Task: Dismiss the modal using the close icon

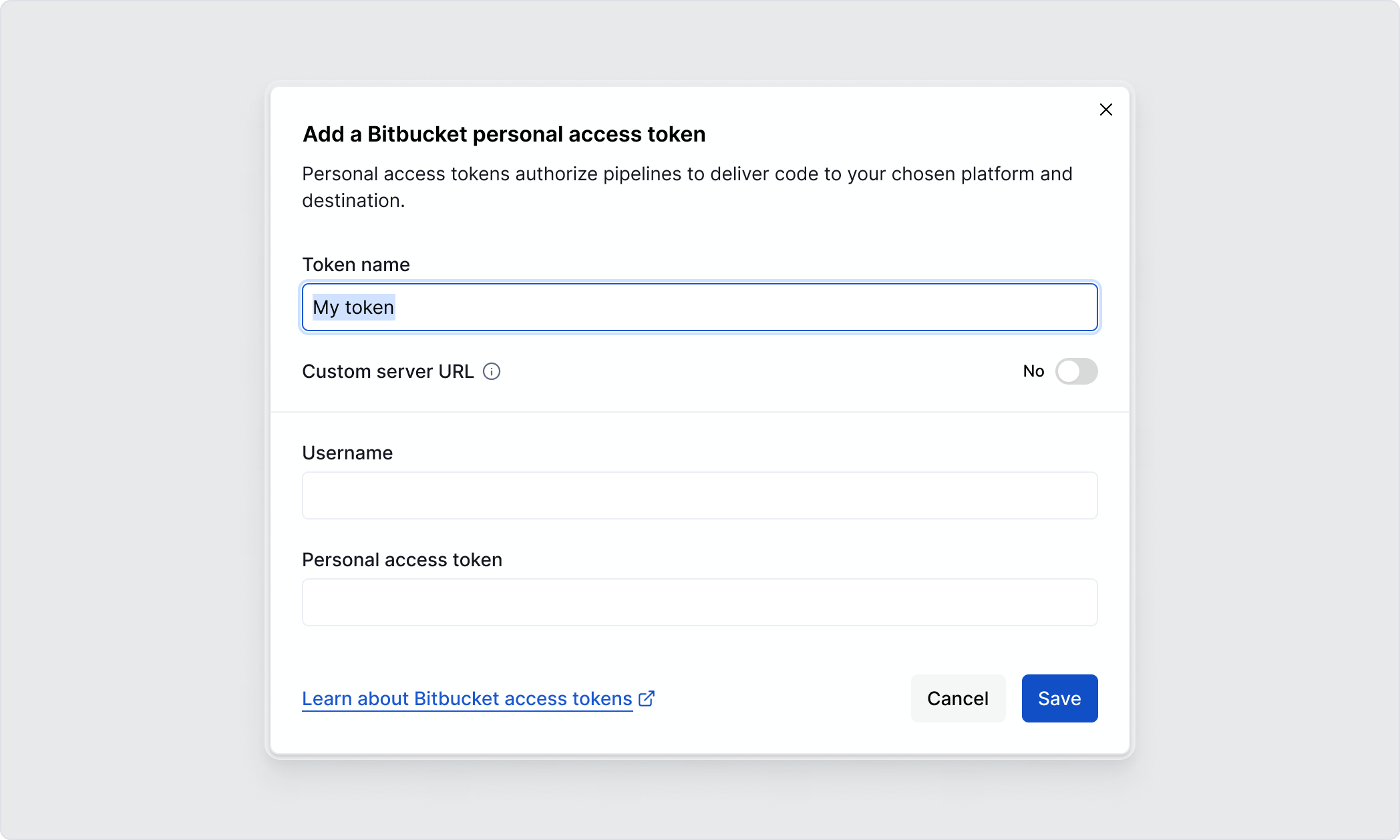Action: point(1105,110)
